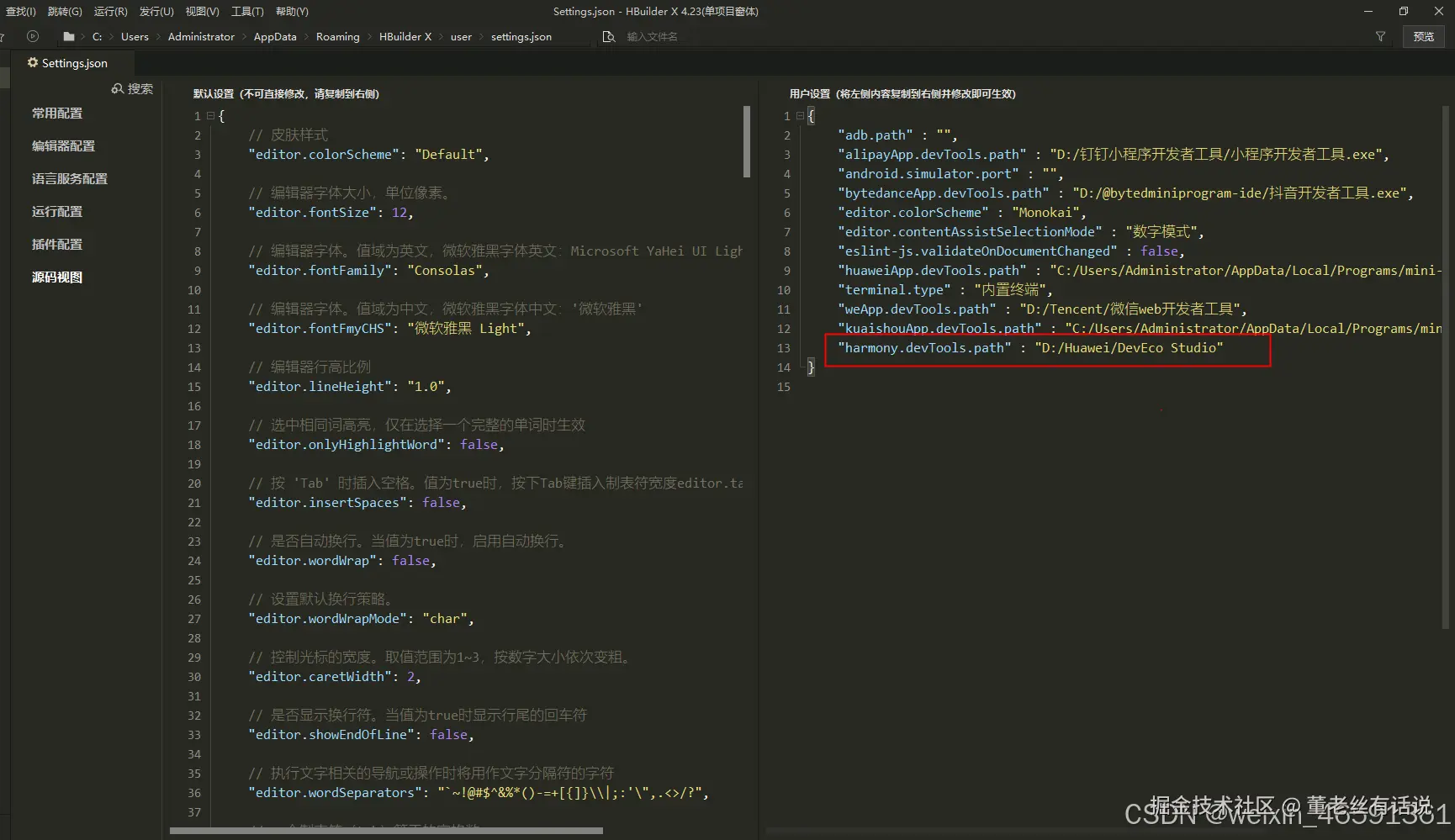Select 编辑器配置 in the settings sidebar
This screenshot has width=1455, height=840.
tap(63, 145)
